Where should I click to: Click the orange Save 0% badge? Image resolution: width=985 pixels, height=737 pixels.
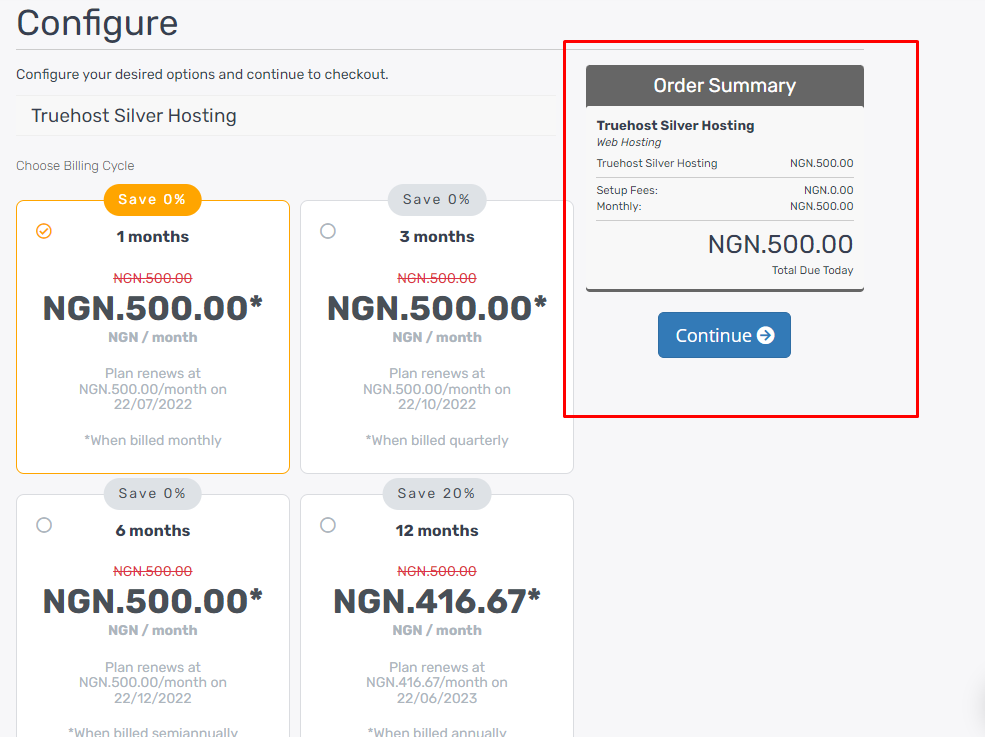[152, 199]
